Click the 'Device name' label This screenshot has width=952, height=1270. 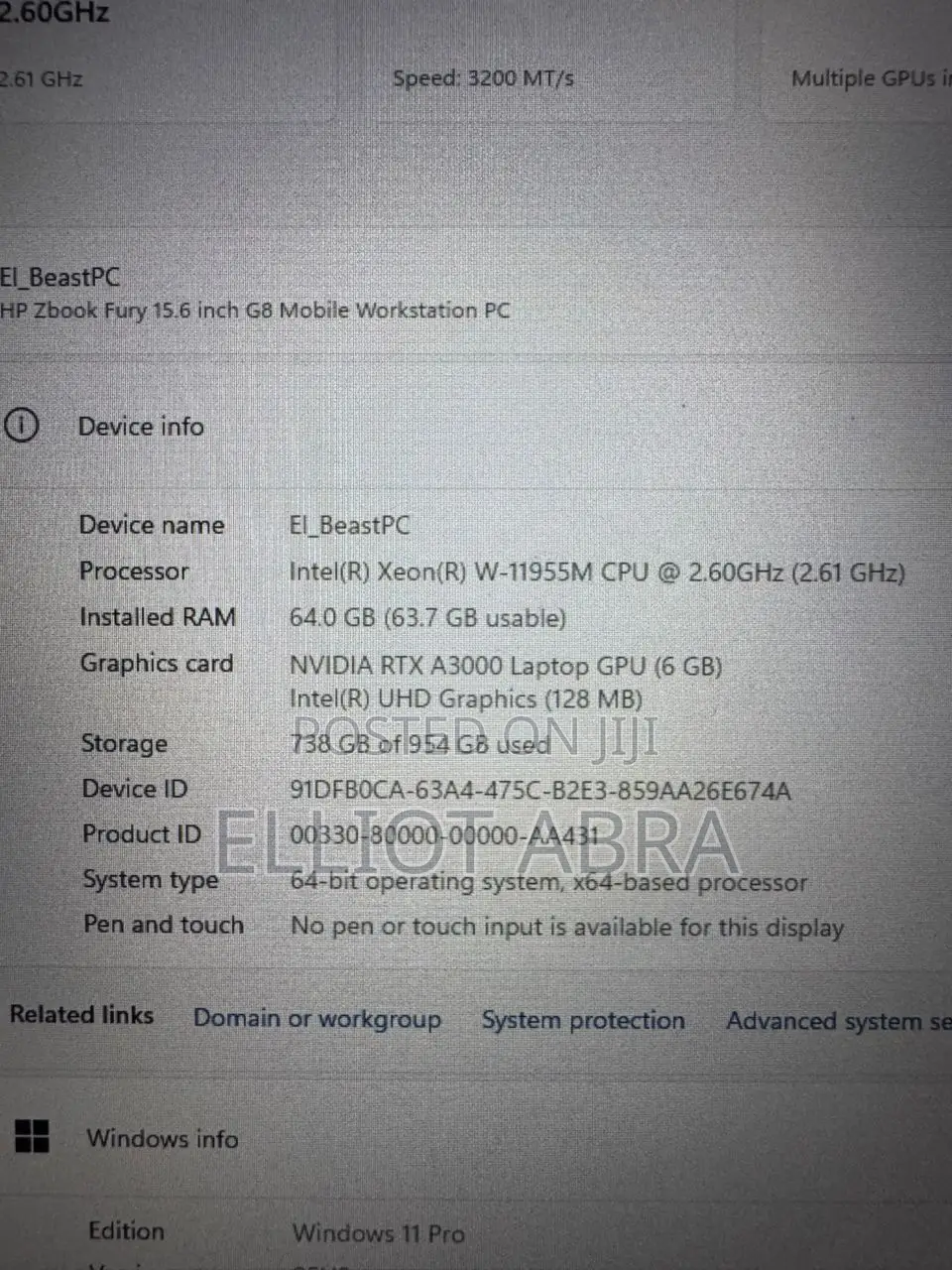pyautogui.click(x=152, y=525)
